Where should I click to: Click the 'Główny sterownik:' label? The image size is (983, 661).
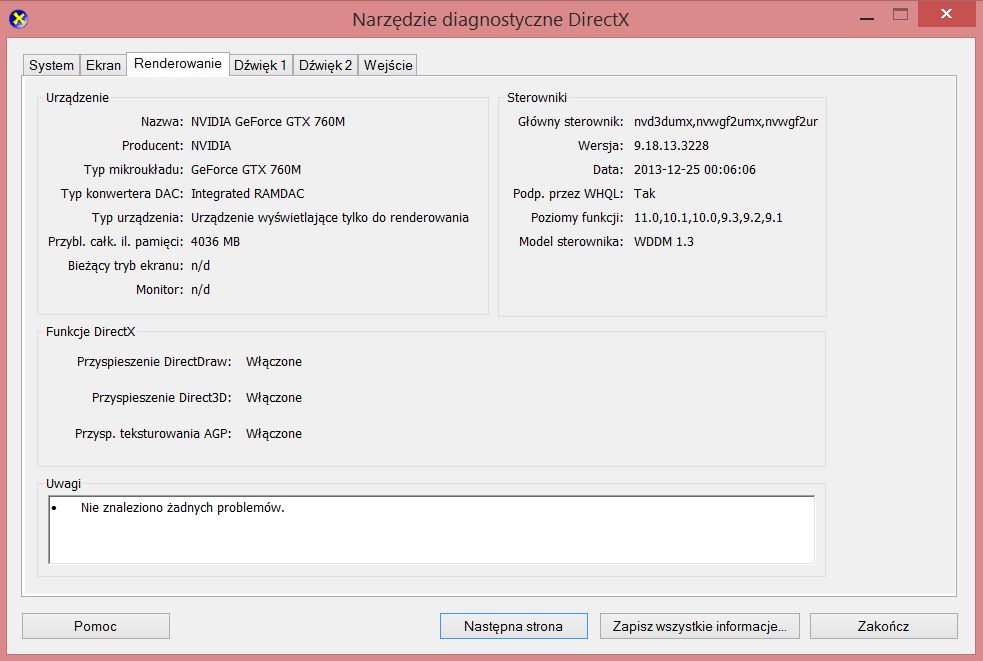click(x=570, y=122)
